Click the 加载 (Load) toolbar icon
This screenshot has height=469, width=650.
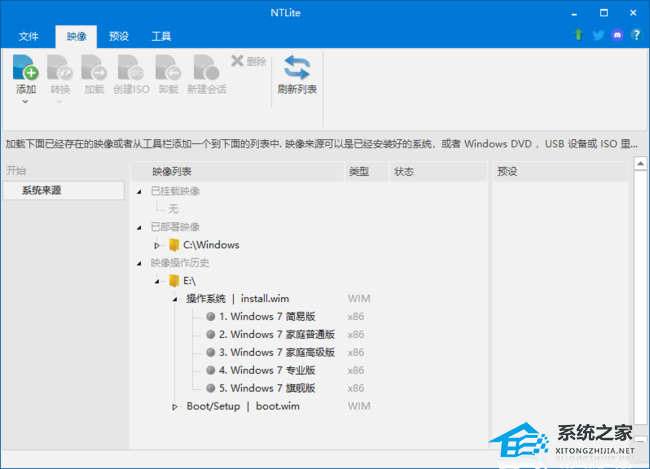coord(94,67)
